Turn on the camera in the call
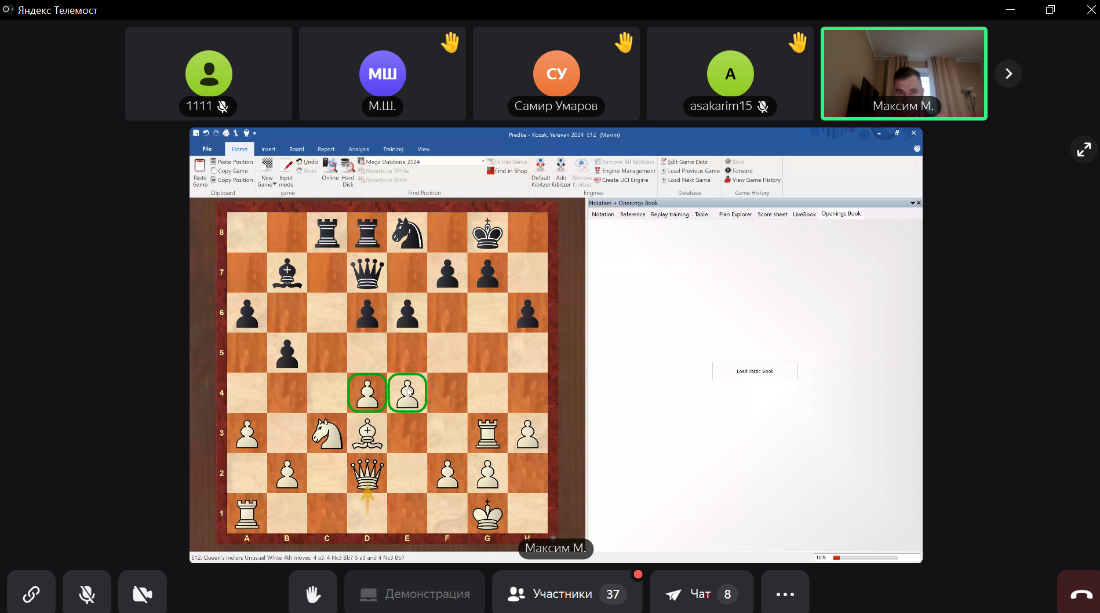The height and width of the screenshot is (613, 1100). coord(142,594)
